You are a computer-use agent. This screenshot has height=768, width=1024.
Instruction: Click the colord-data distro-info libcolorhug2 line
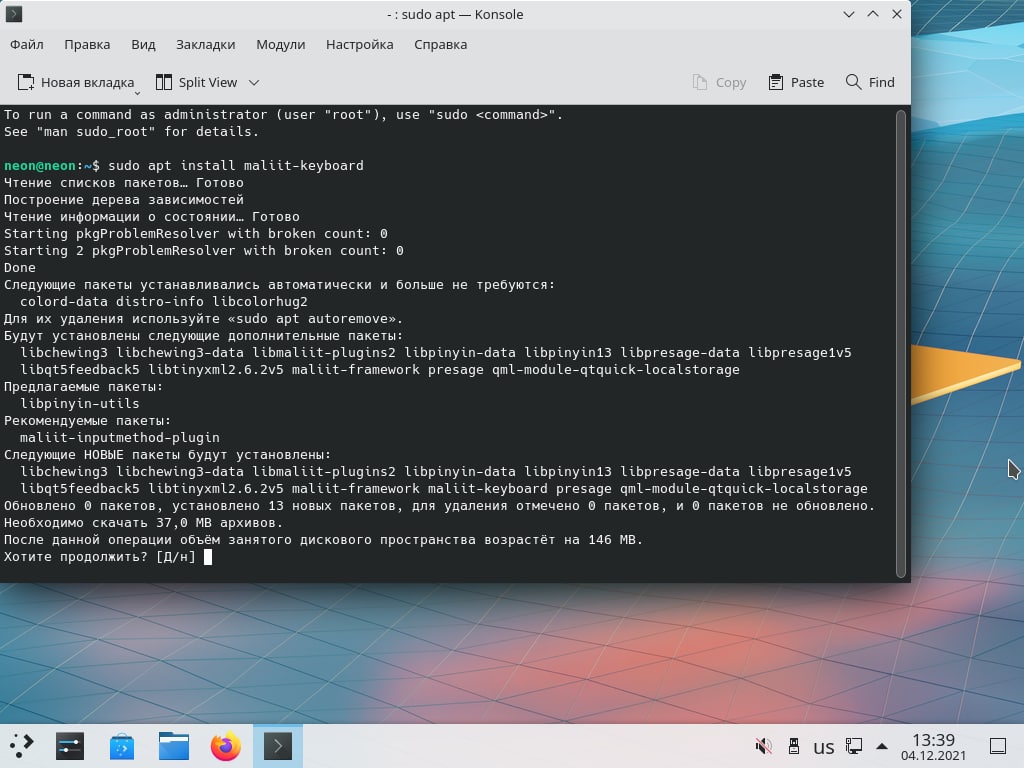163,302
